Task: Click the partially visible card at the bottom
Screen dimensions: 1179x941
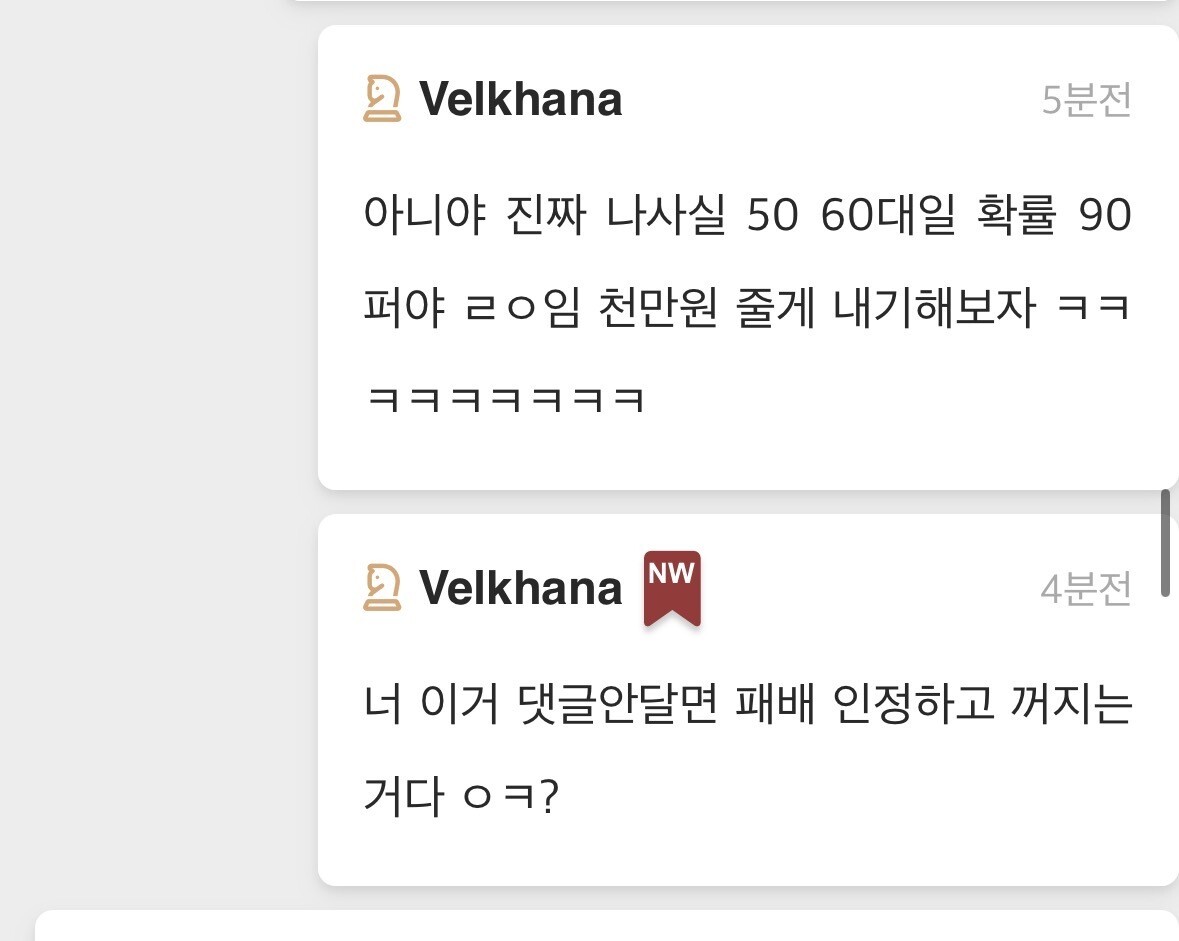Action: point(607,925)
